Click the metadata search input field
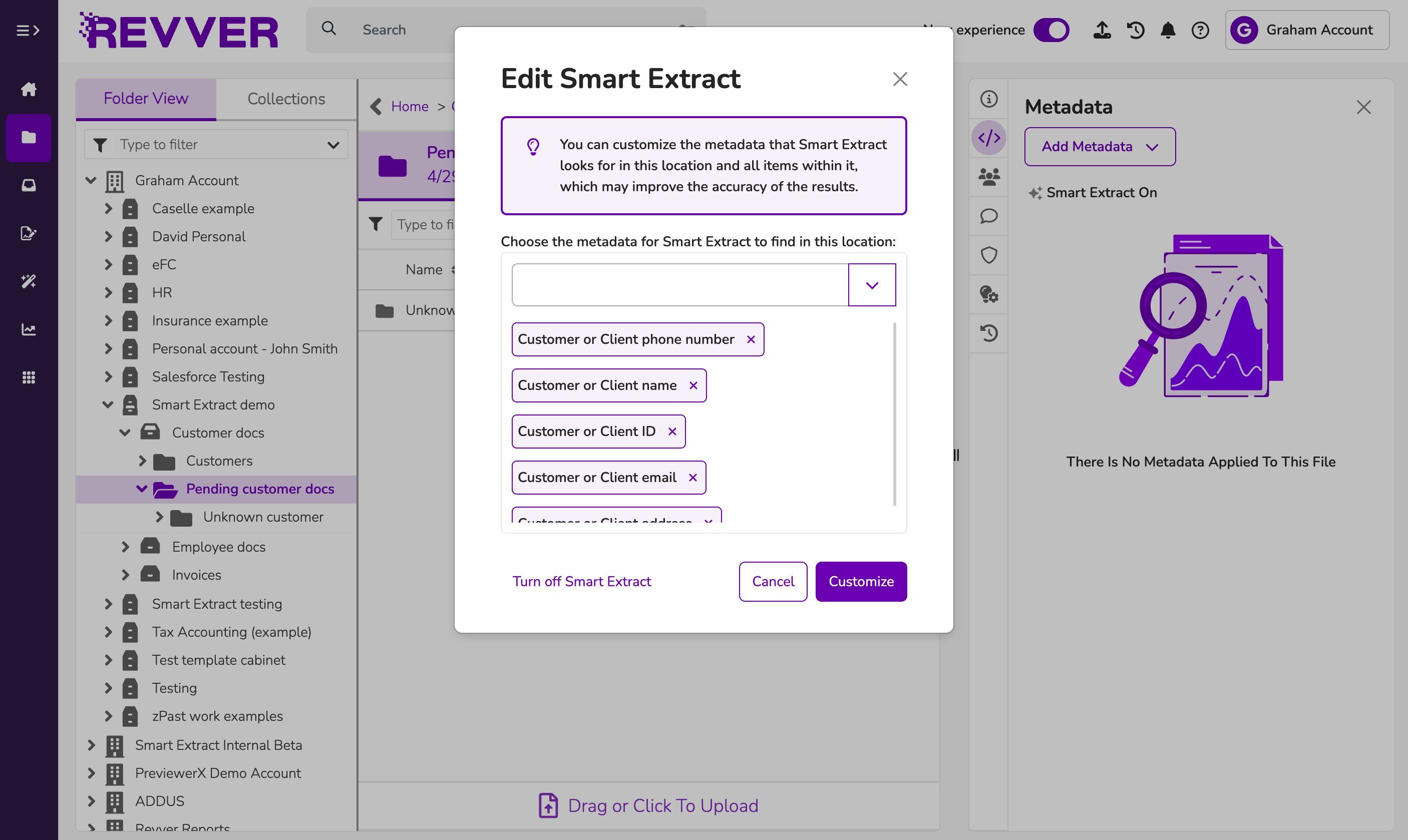This screenshot has width=1408, height=840. (679, 285)
